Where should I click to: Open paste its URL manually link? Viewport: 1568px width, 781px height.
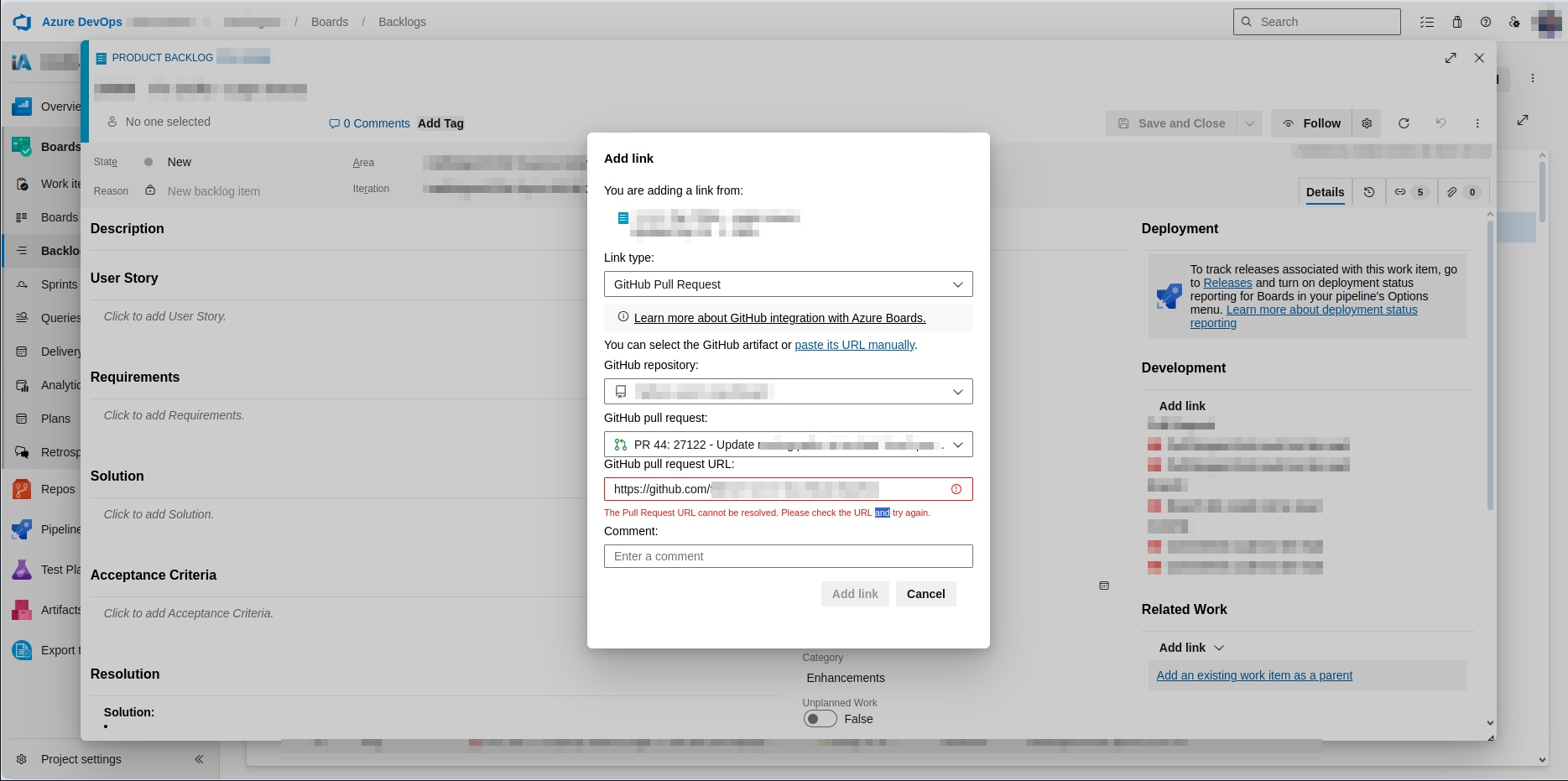click(x=854, y=345)
